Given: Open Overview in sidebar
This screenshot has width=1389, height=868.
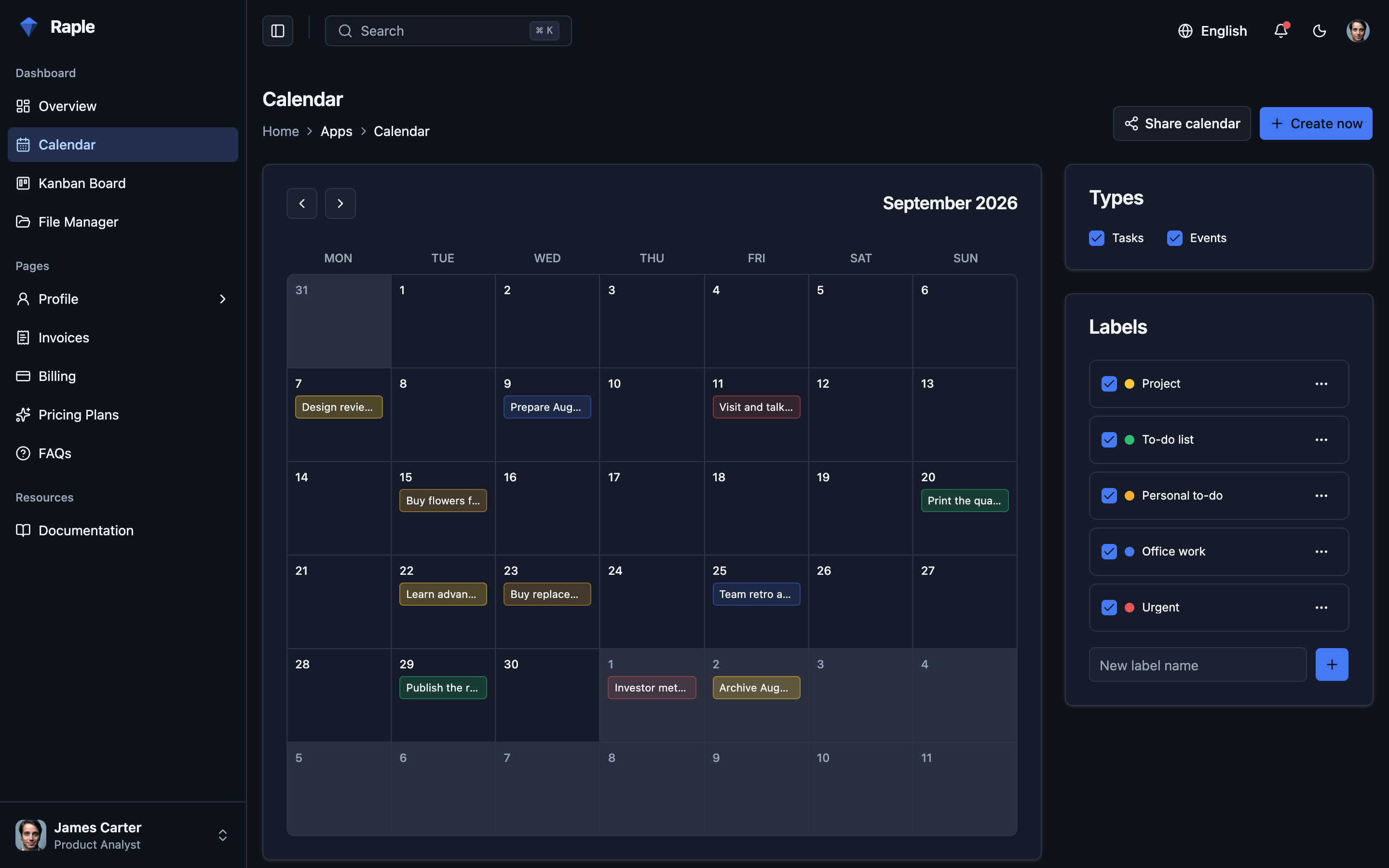Looking at the screenshot, I should pyautogui.click(x=123, y=106).
